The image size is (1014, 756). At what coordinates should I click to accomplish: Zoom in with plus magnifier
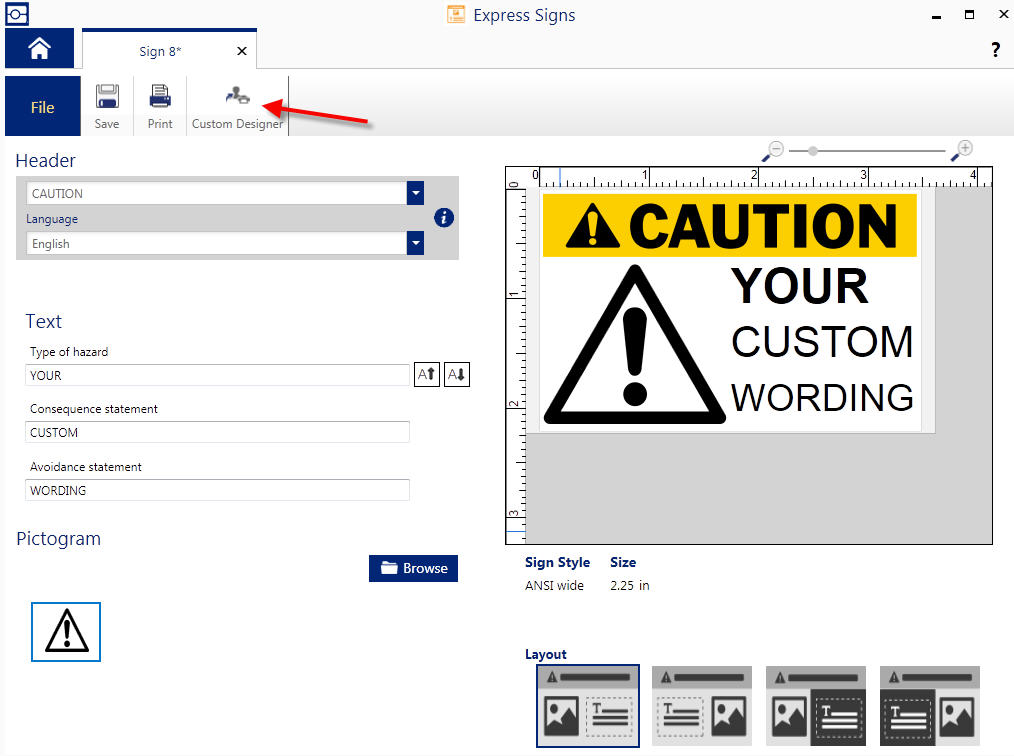[962, 151]
